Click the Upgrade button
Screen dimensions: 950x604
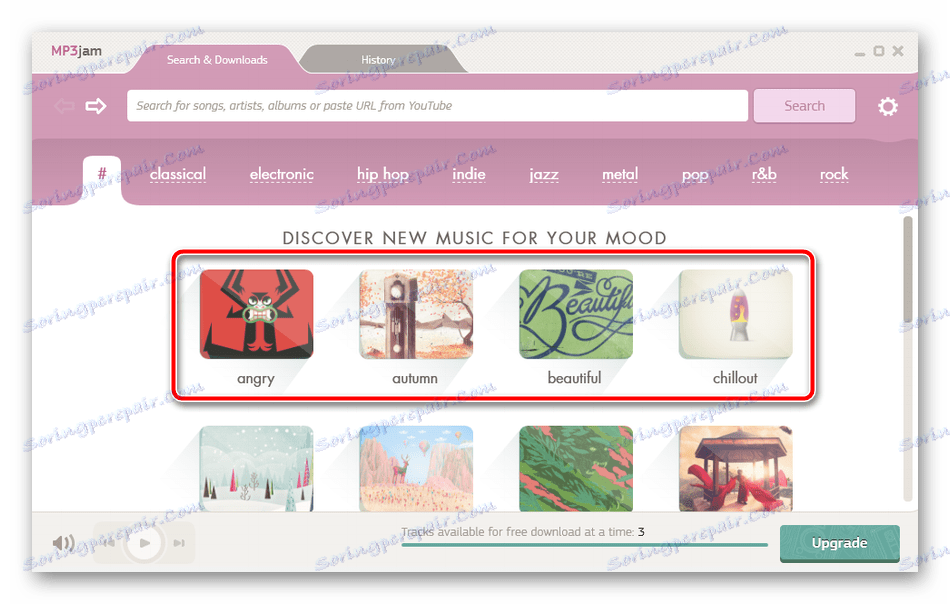839,543
